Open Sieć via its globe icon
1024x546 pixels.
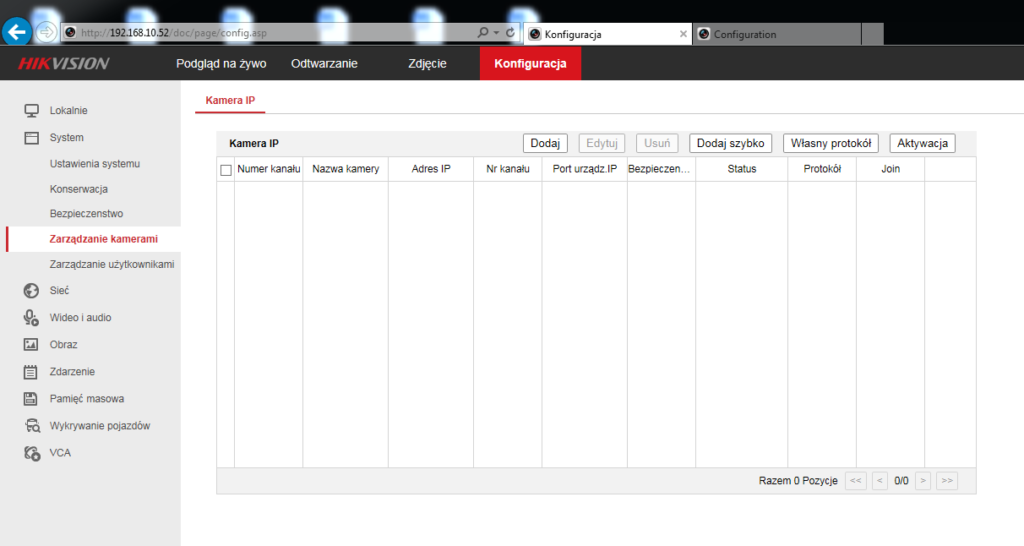pos(31,290)
